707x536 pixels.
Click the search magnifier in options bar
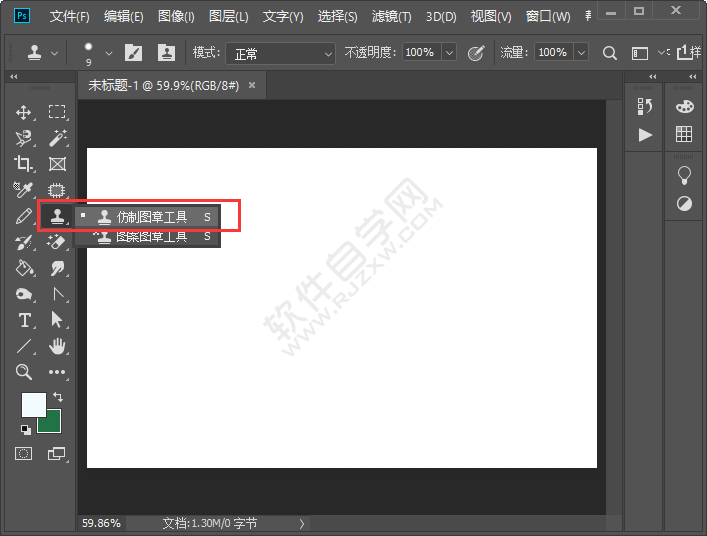610,53
